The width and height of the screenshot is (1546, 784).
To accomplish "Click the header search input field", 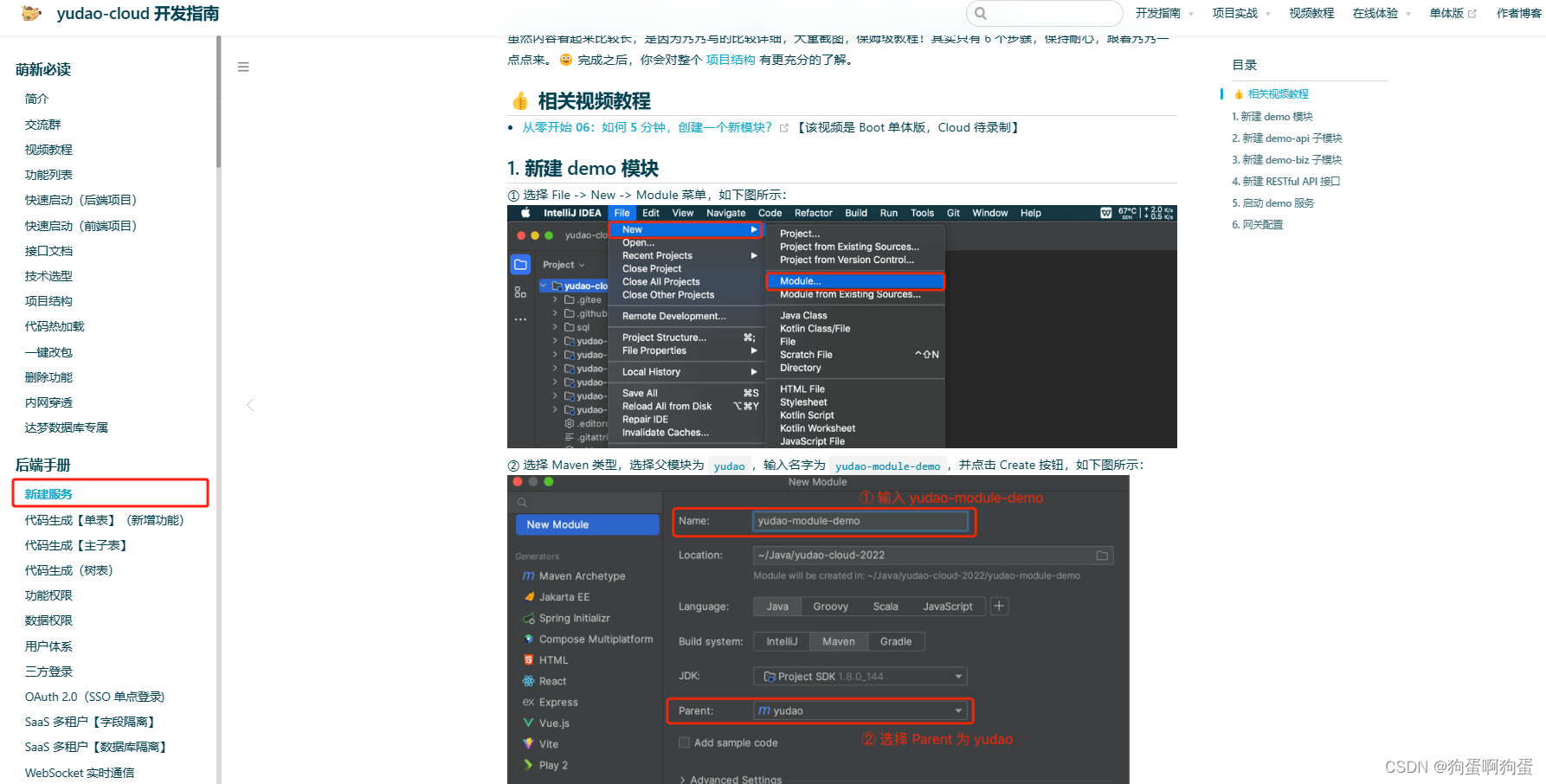I will click(1044, 13).
